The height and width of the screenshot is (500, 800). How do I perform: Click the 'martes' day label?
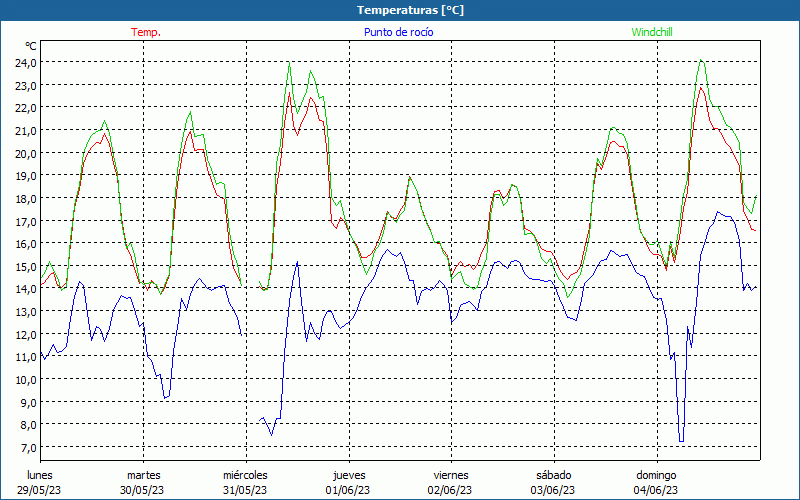pos(144,476)
